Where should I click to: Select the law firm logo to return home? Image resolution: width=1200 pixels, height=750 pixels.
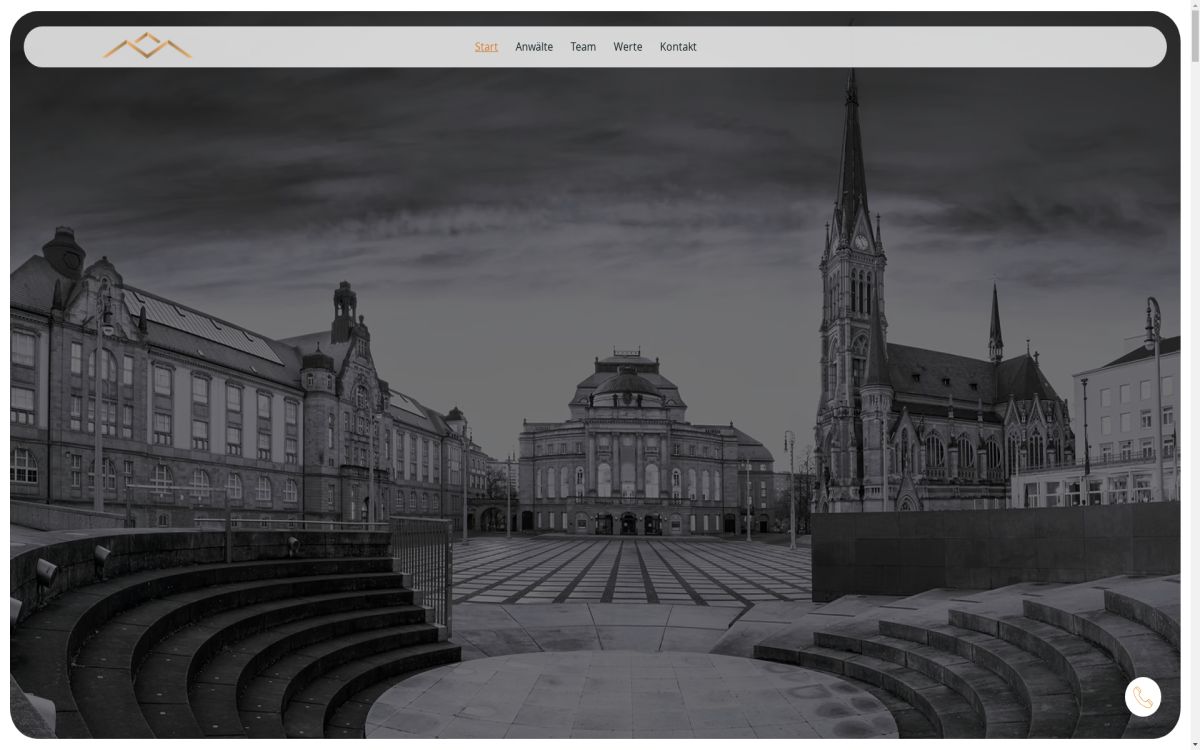click(x=148, y=46)
